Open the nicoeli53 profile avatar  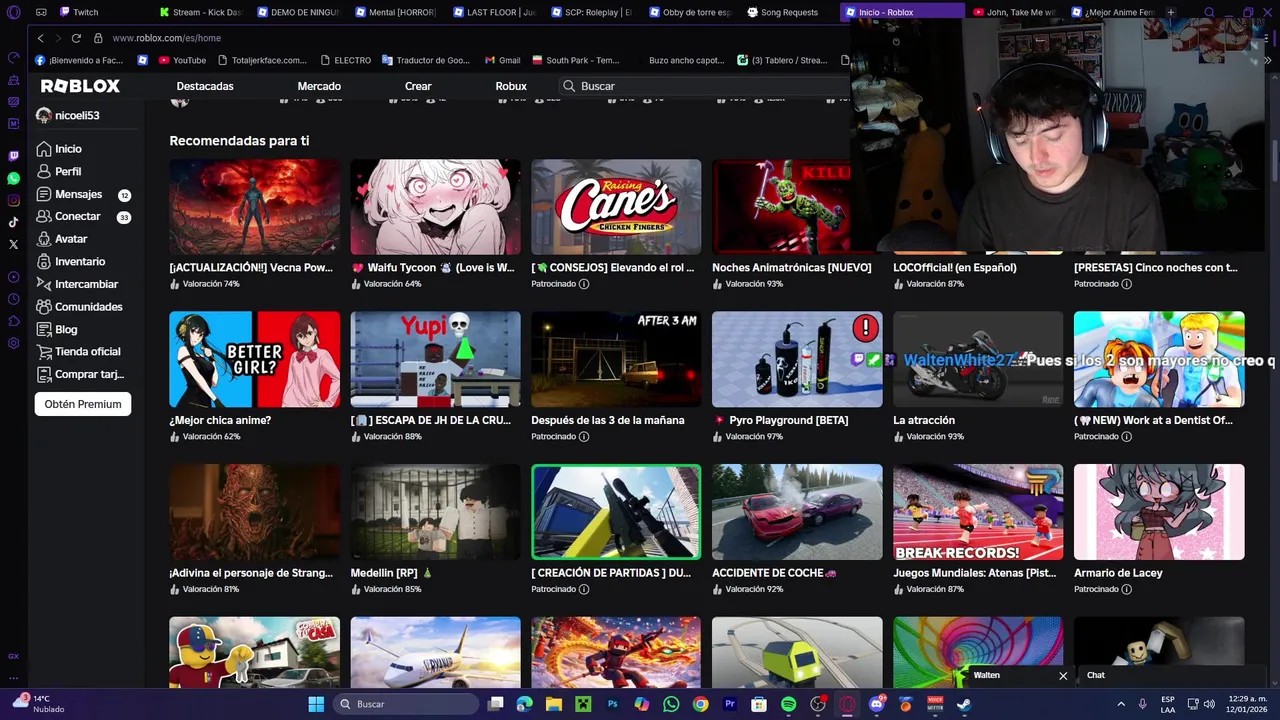43,115
